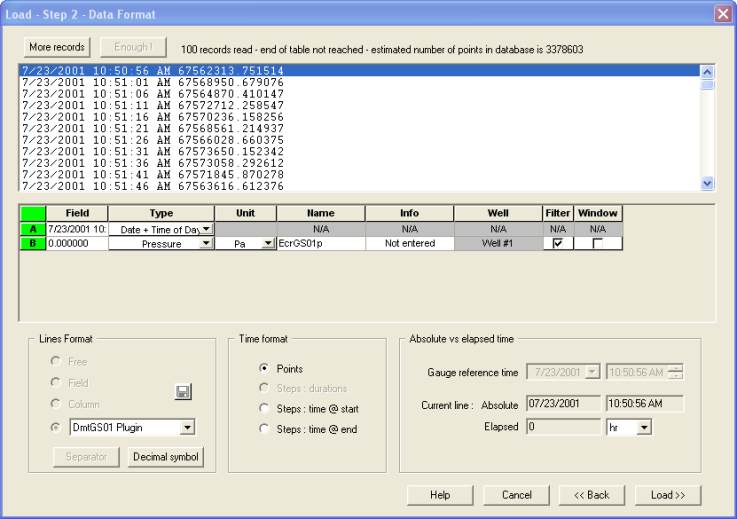Screen dimensions: 737x519
Task: Enable the Filter checkbox for Well #1
Action: point(557,243)
